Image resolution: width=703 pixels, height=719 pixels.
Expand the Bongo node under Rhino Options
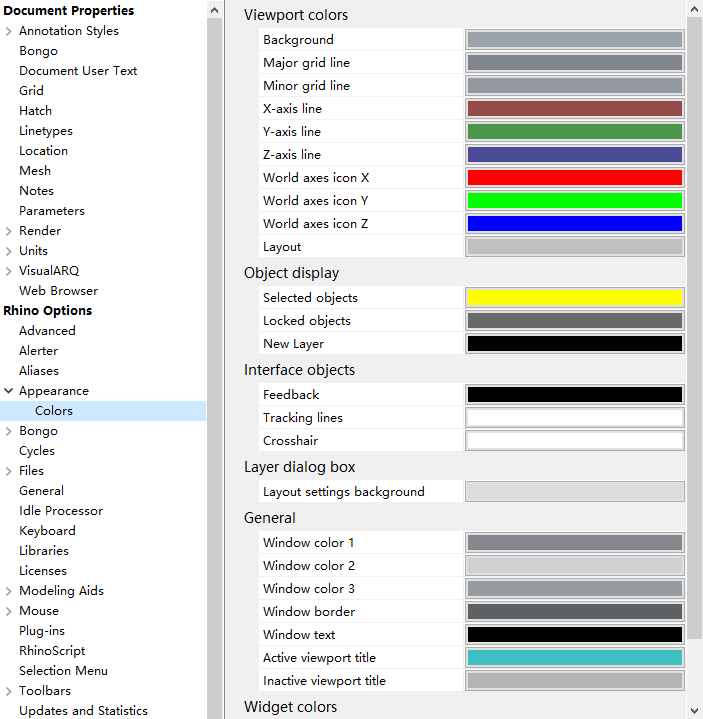(x=8, y=431)
